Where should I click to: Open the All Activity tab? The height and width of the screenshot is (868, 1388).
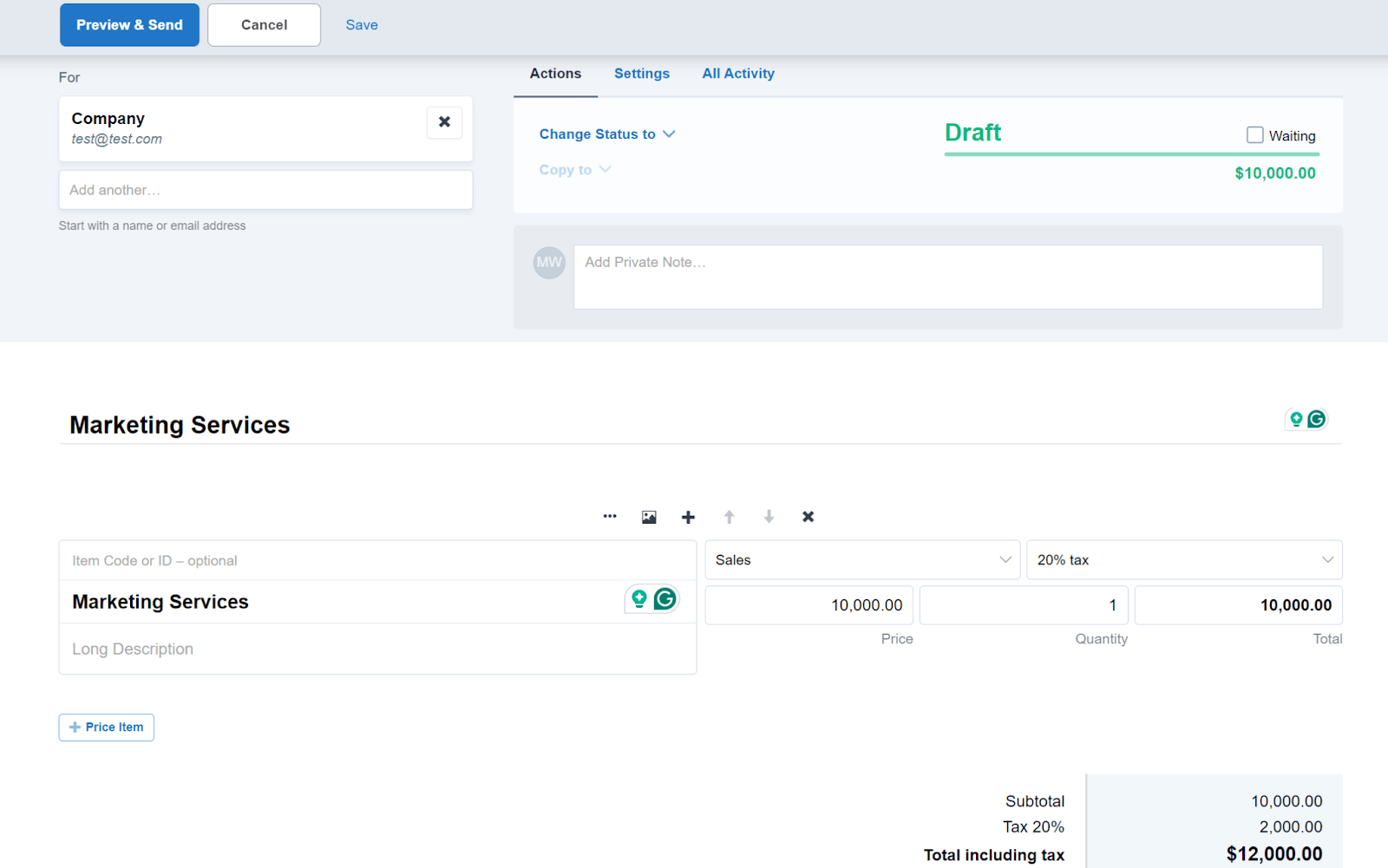click(x=737, y=74)
